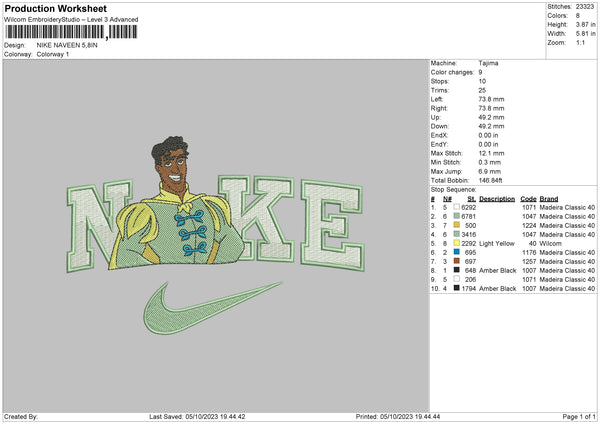Click the green Nike swoosh in the preview
This screenshot has height=424, width=600.
click(x=212, y=308)
